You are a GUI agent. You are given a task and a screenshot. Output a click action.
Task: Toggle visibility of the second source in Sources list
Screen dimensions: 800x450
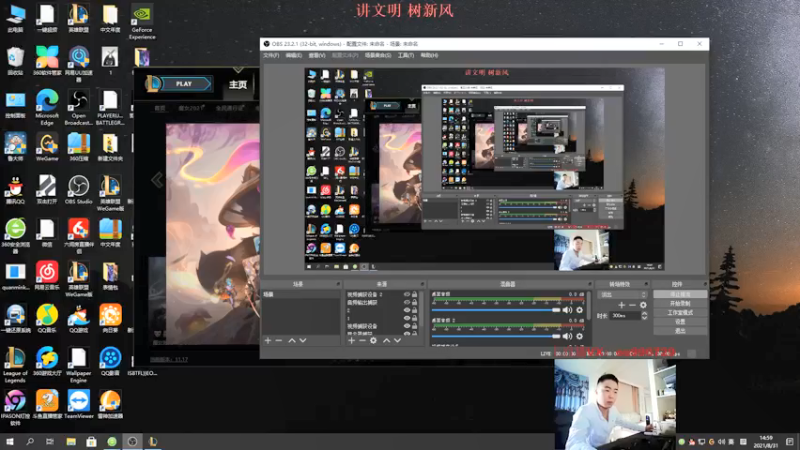[x=407, y=303]
